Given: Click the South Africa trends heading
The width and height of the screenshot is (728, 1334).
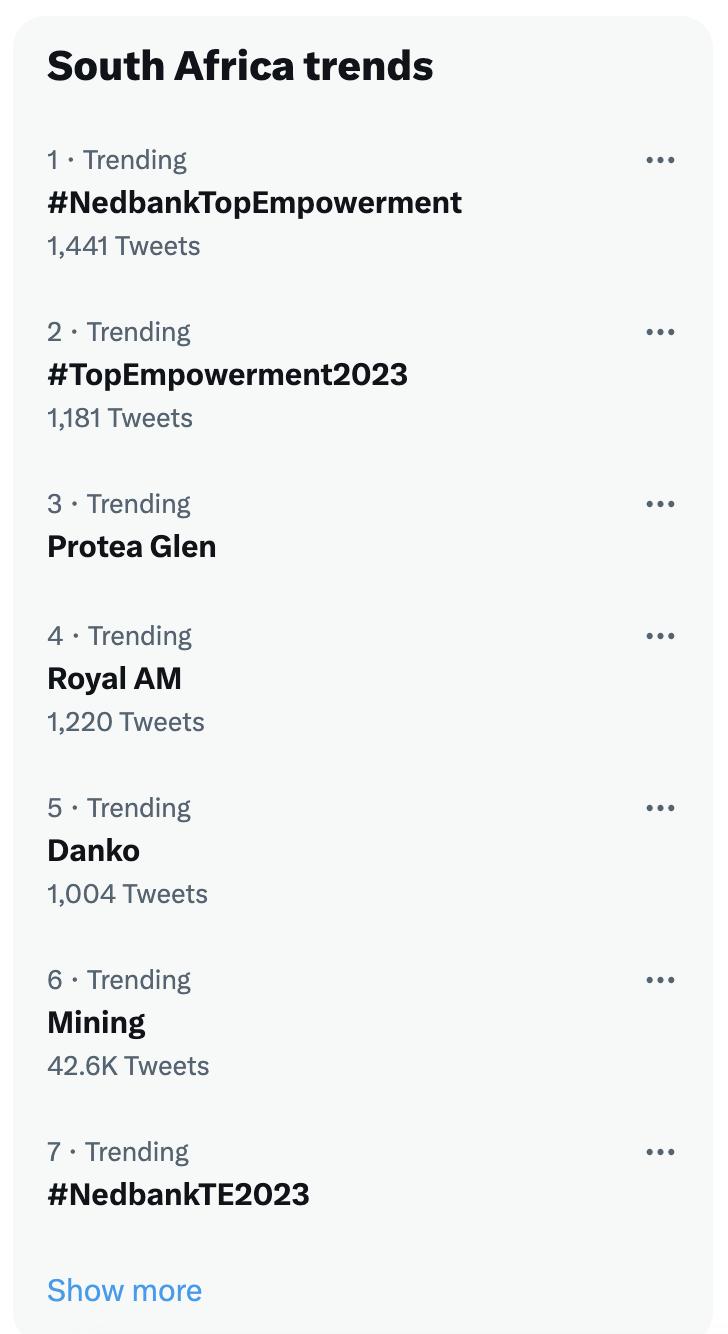Looking at the screenshot, I should coord(240,66).
